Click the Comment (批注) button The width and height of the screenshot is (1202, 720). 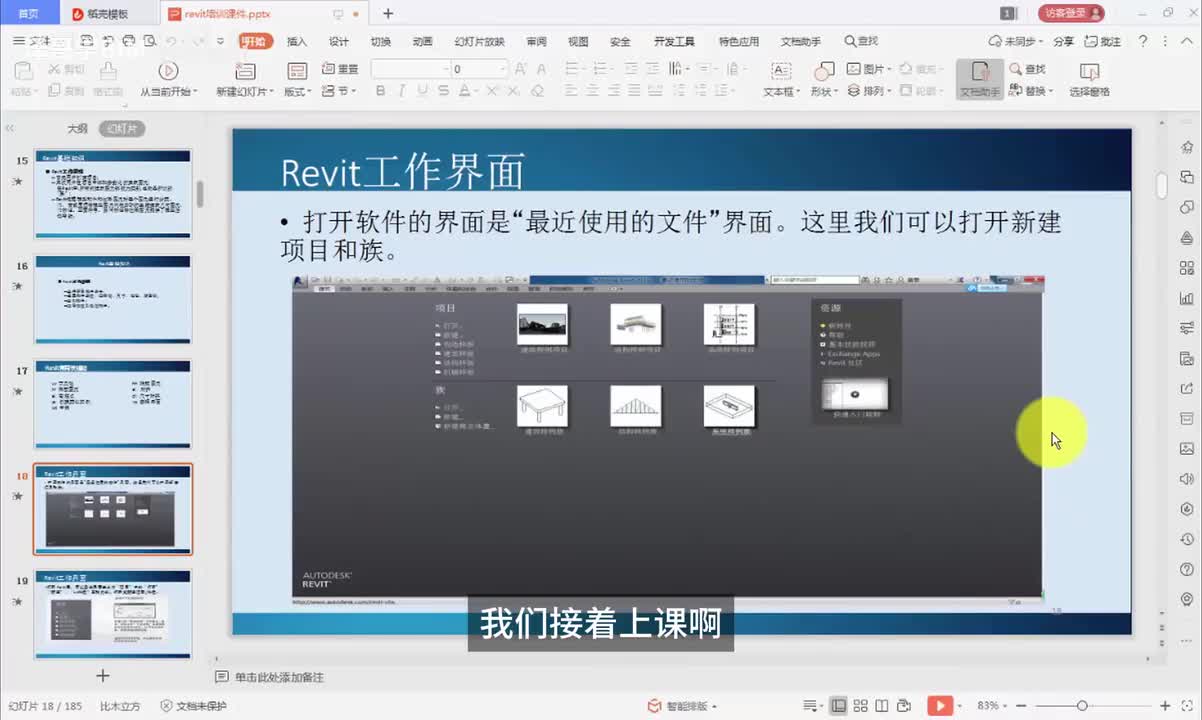(1104, 41)
